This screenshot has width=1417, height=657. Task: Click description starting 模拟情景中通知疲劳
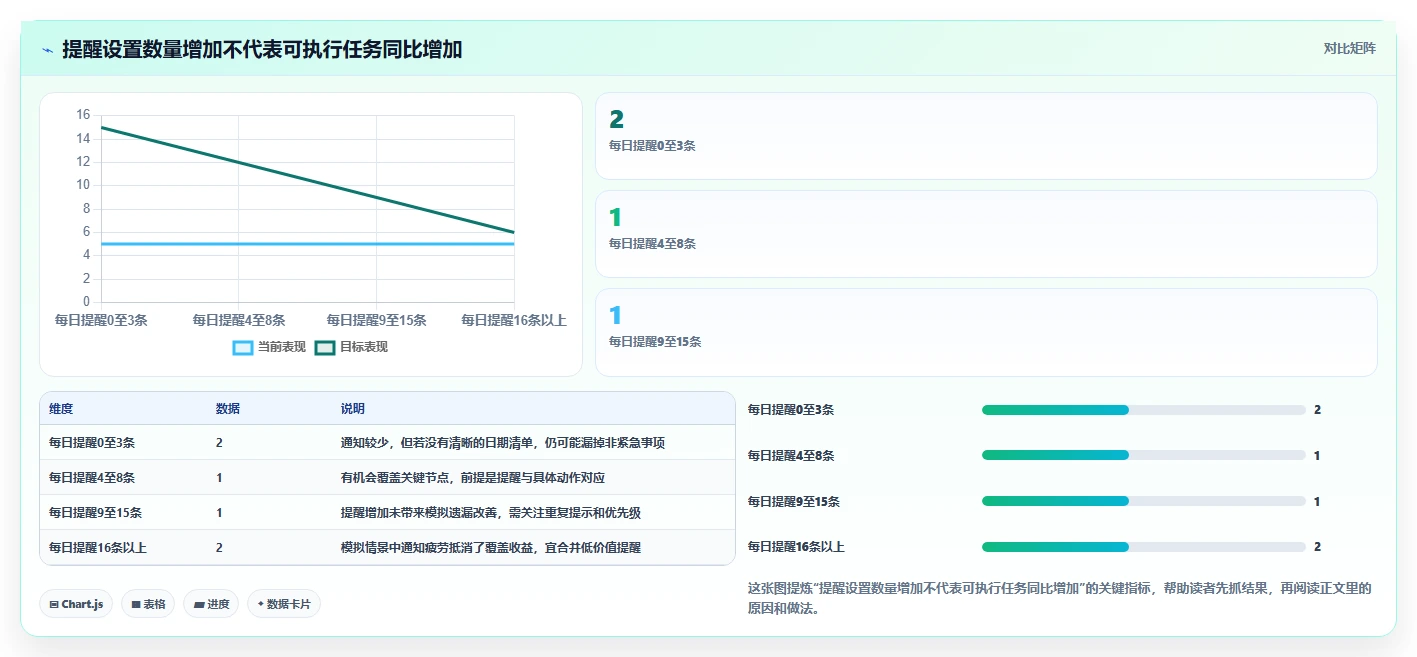click(491, 548)
